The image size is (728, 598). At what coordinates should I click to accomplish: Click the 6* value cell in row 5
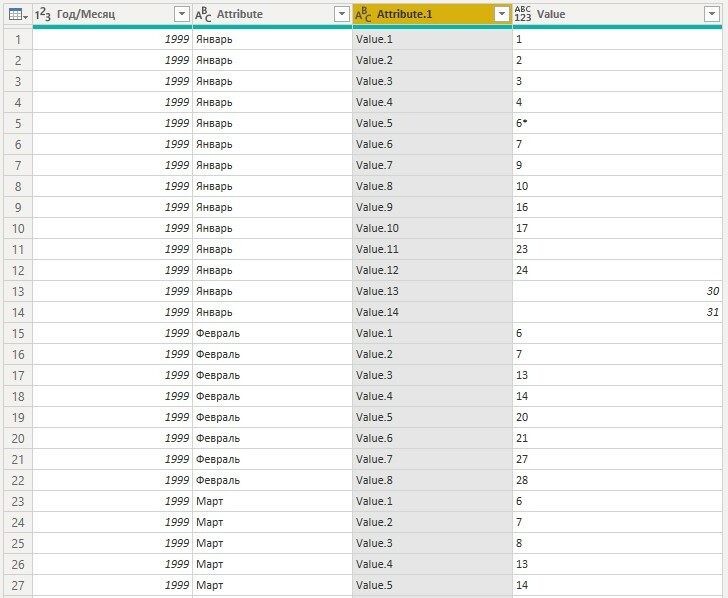coord(618,124)
